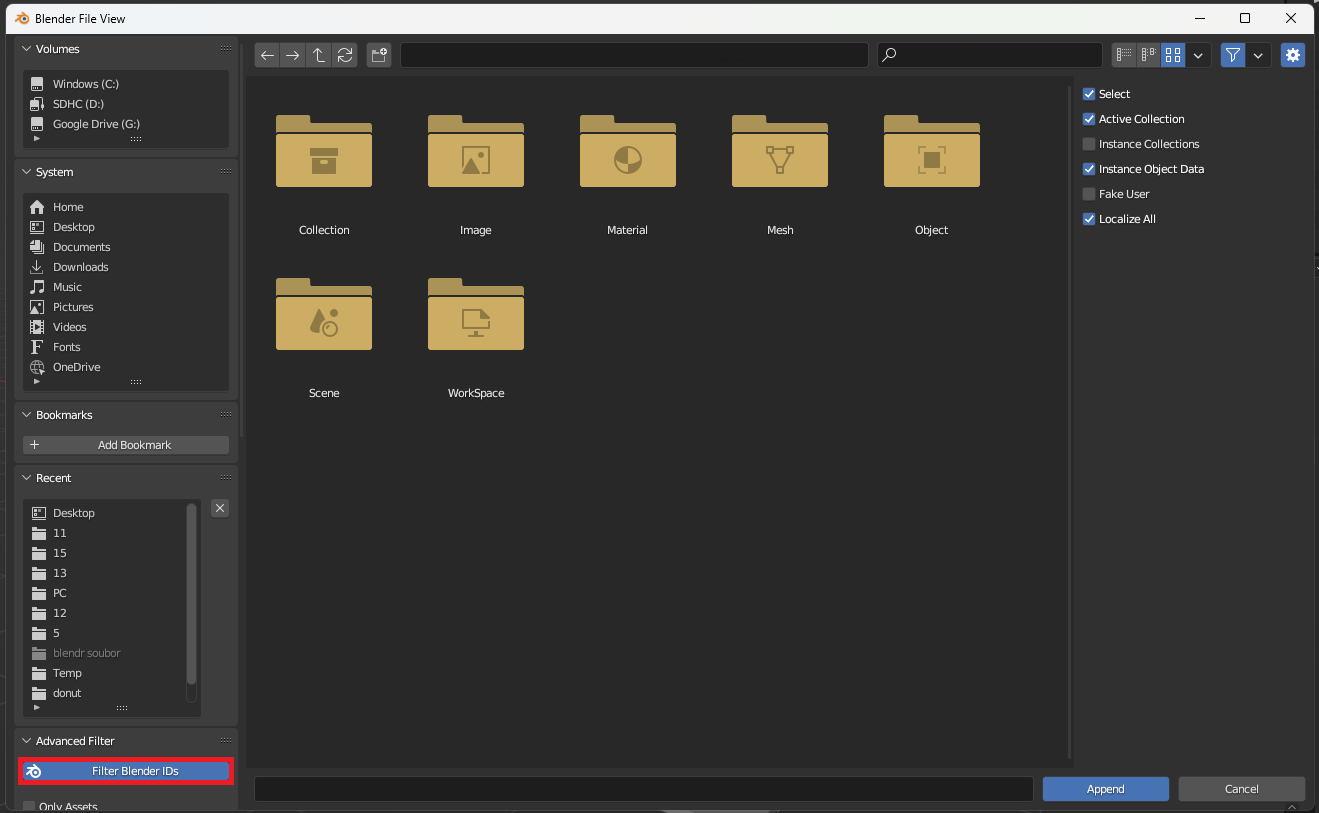1319x813 pixels.
Task: Uncheck Active Collection option
Action: (x=1089, y=119)
